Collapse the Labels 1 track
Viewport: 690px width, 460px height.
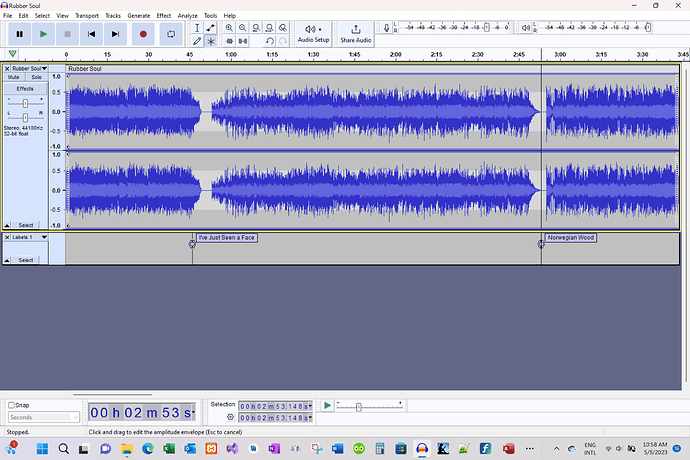[7, 260]
